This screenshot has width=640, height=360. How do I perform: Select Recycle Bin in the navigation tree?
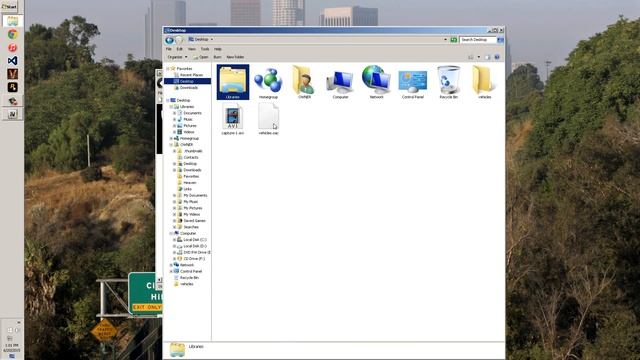(186, 278)
